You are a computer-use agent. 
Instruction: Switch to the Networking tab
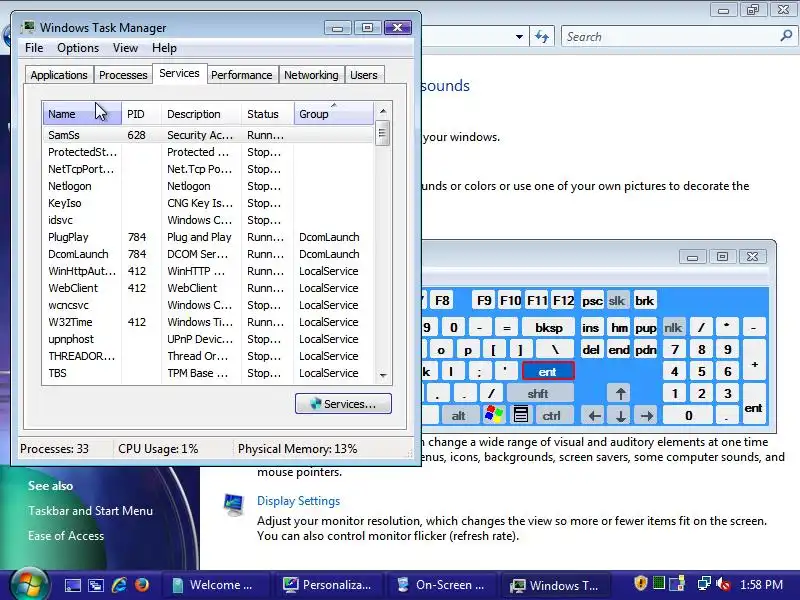[x=311, y=75]
